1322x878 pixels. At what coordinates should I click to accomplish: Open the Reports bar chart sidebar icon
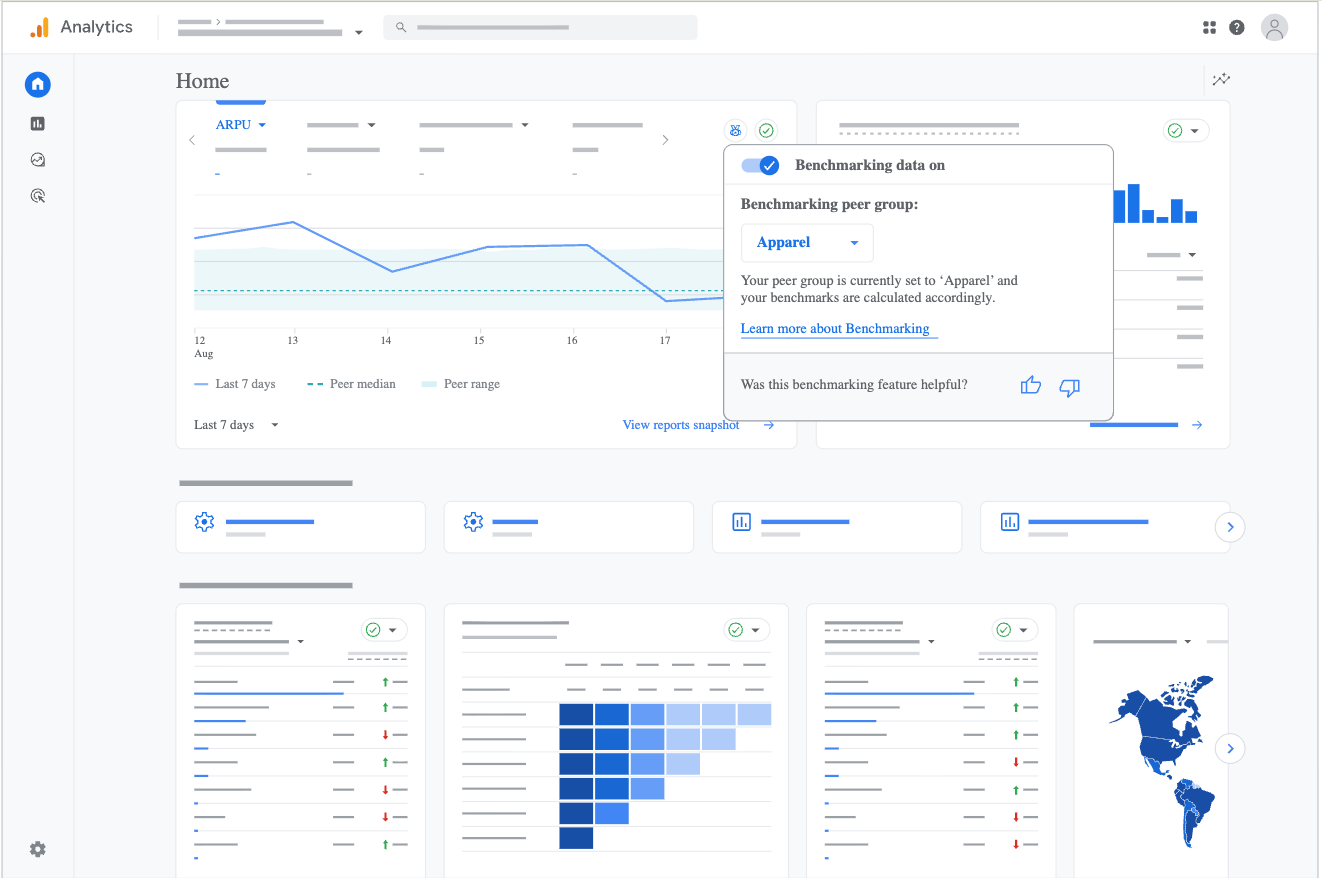(x=38, y=124)
